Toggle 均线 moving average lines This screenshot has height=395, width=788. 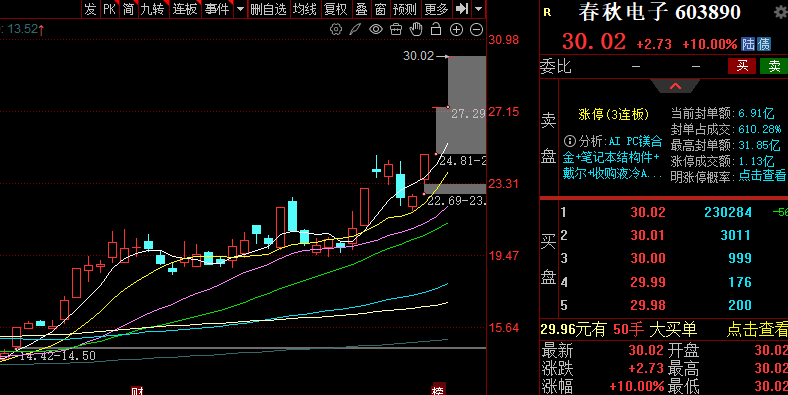[305, 9]
